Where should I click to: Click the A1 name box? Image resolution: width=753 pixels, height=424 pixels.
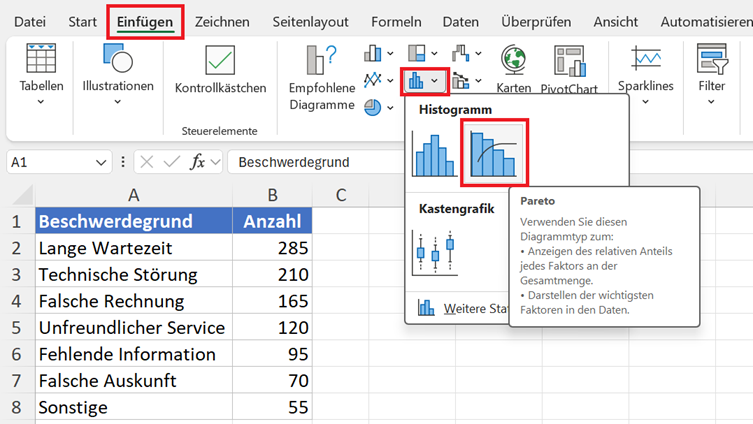[x=59, y=162]
